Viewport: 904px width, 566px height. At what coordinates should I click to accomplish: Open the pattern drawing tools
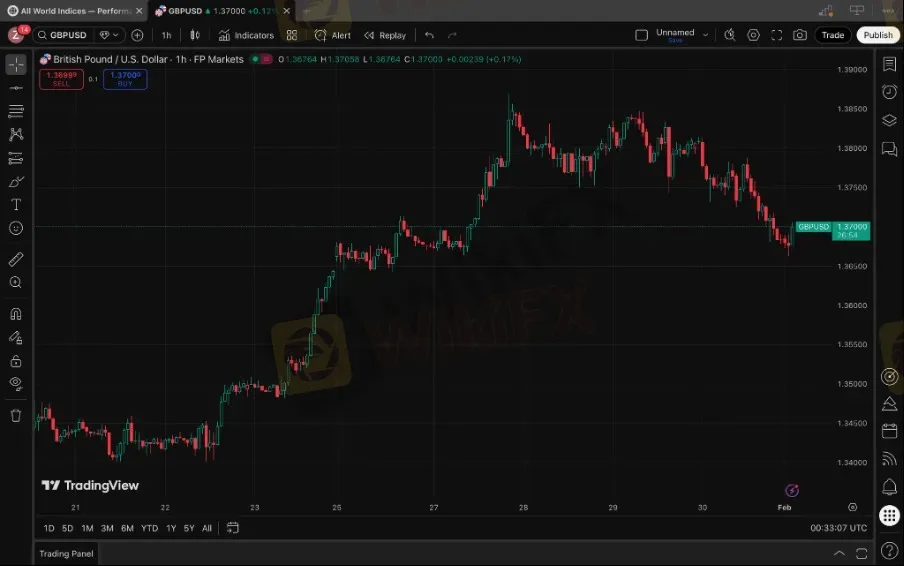point(16,134)
